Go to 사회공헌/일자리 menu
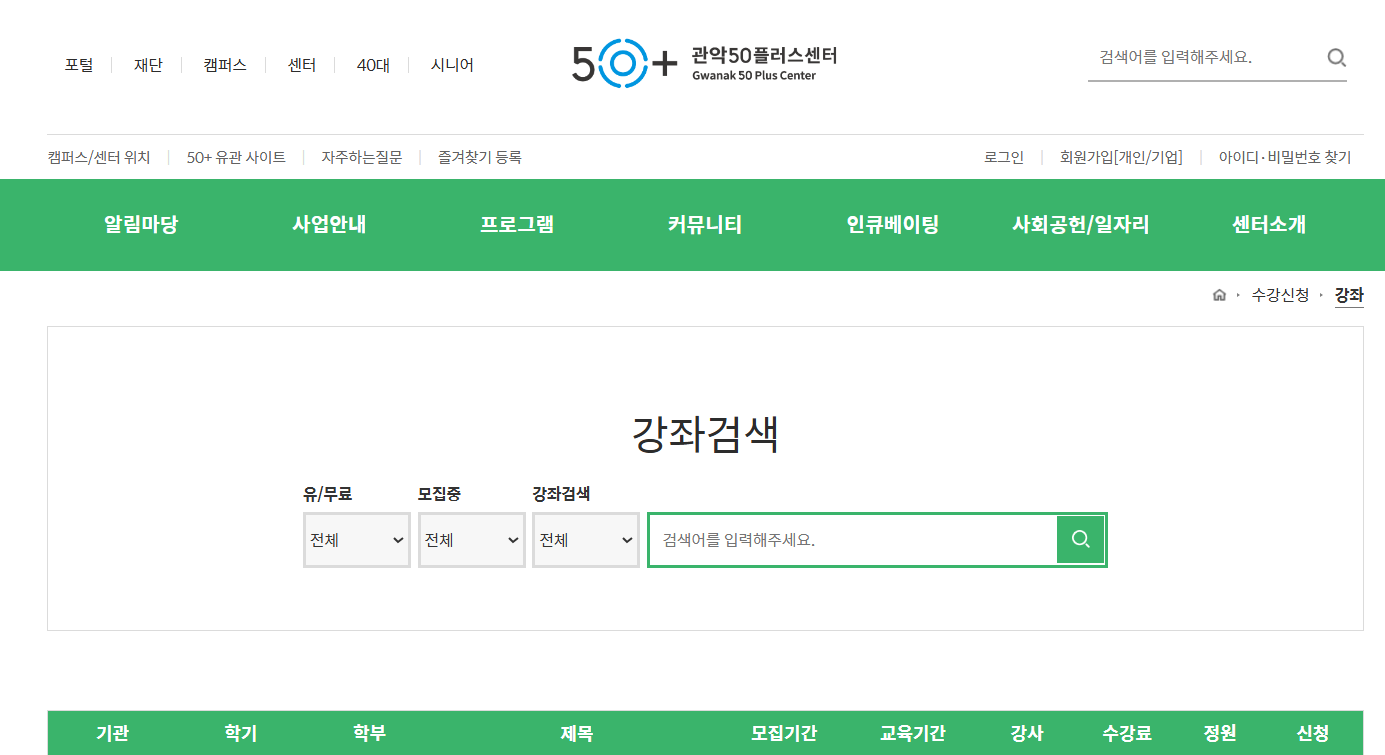 click(1081, 225)
